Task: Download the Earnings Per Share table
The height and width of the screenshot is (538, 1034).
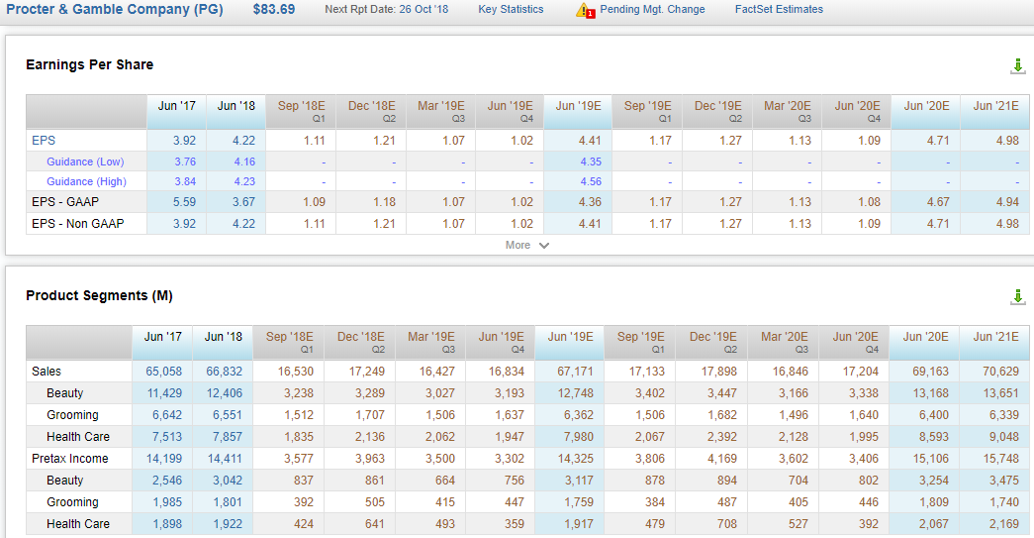Action: pyautogui.click(x=1018, y=66)
